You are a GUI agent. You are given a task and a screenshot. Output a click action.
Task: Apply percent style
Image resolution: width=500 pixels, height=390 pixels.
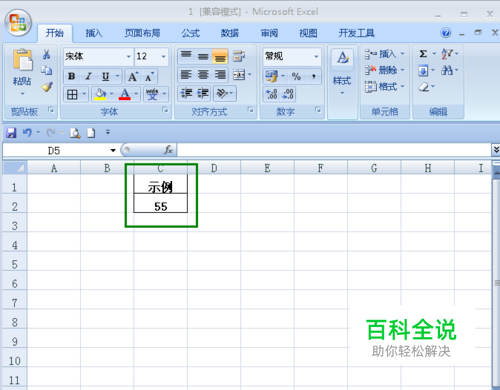(x=296, y=76)
